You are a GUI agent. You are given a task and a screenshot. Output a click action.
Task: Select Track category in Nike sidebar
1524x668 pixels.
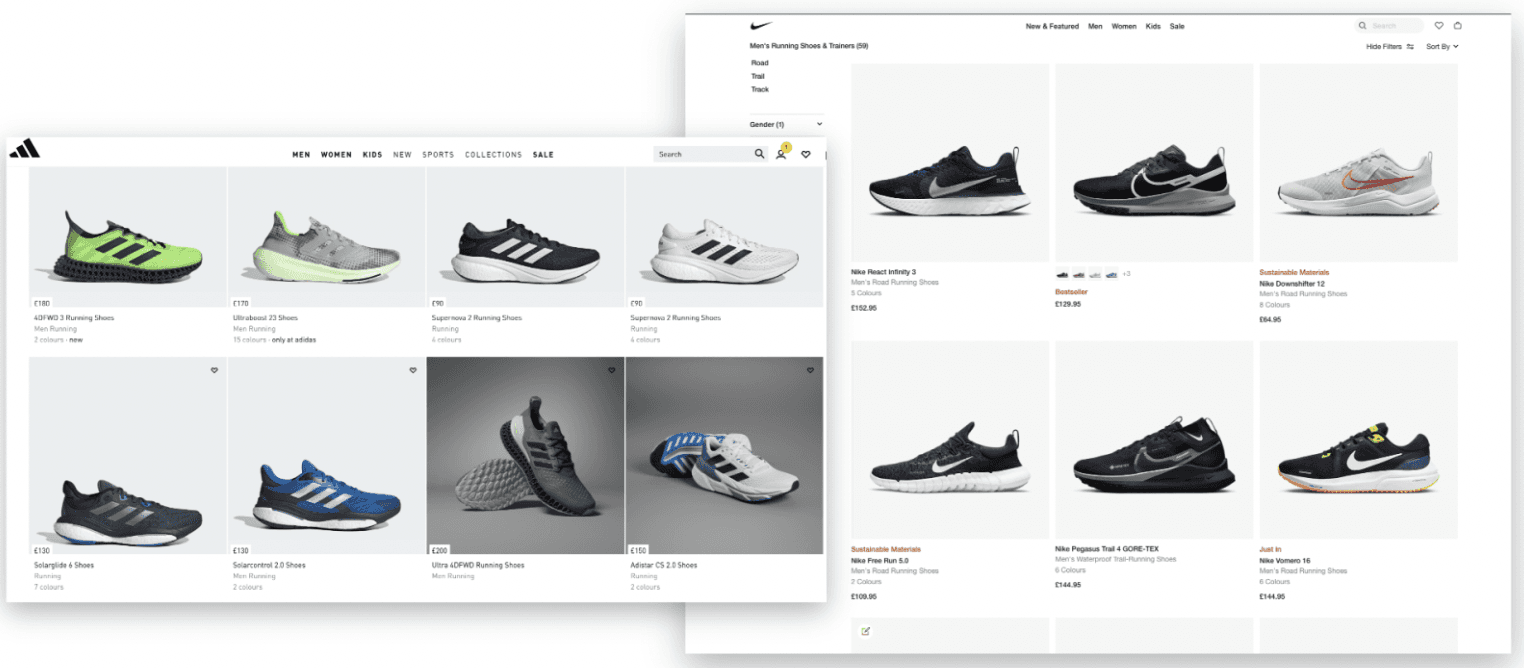coord(760,89)
